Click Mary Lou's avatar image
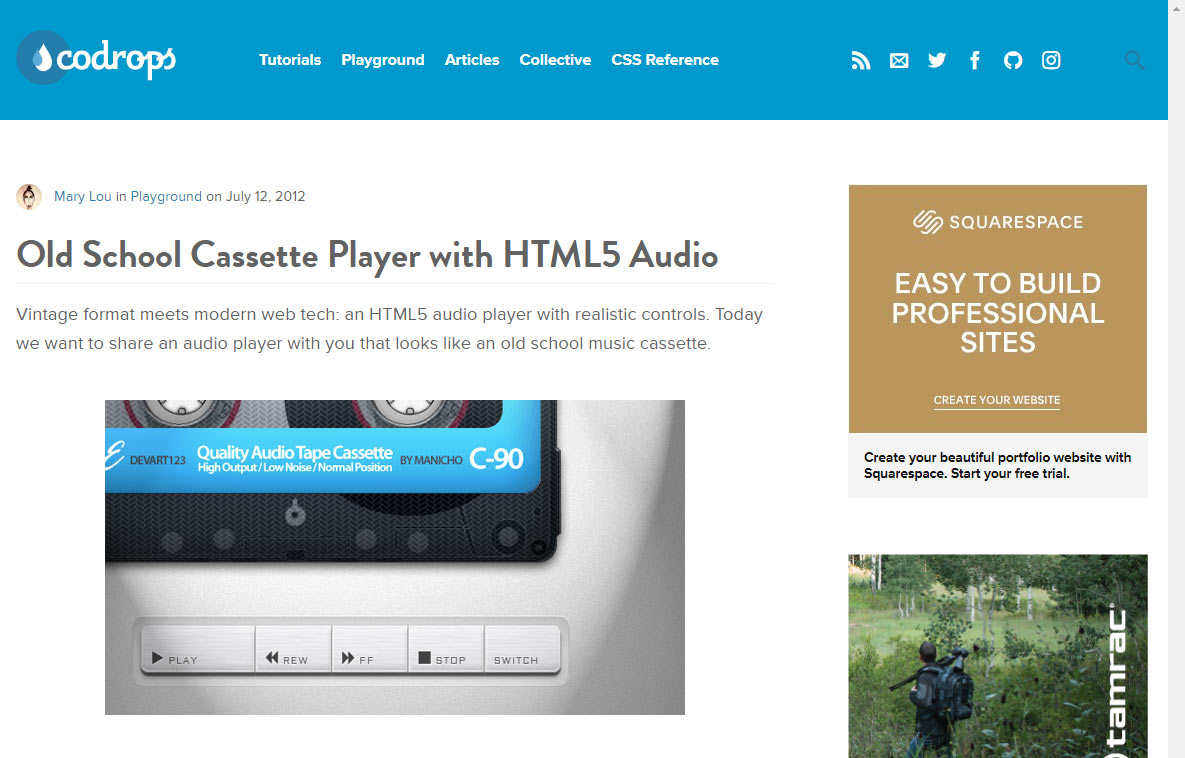 point(29,196)
